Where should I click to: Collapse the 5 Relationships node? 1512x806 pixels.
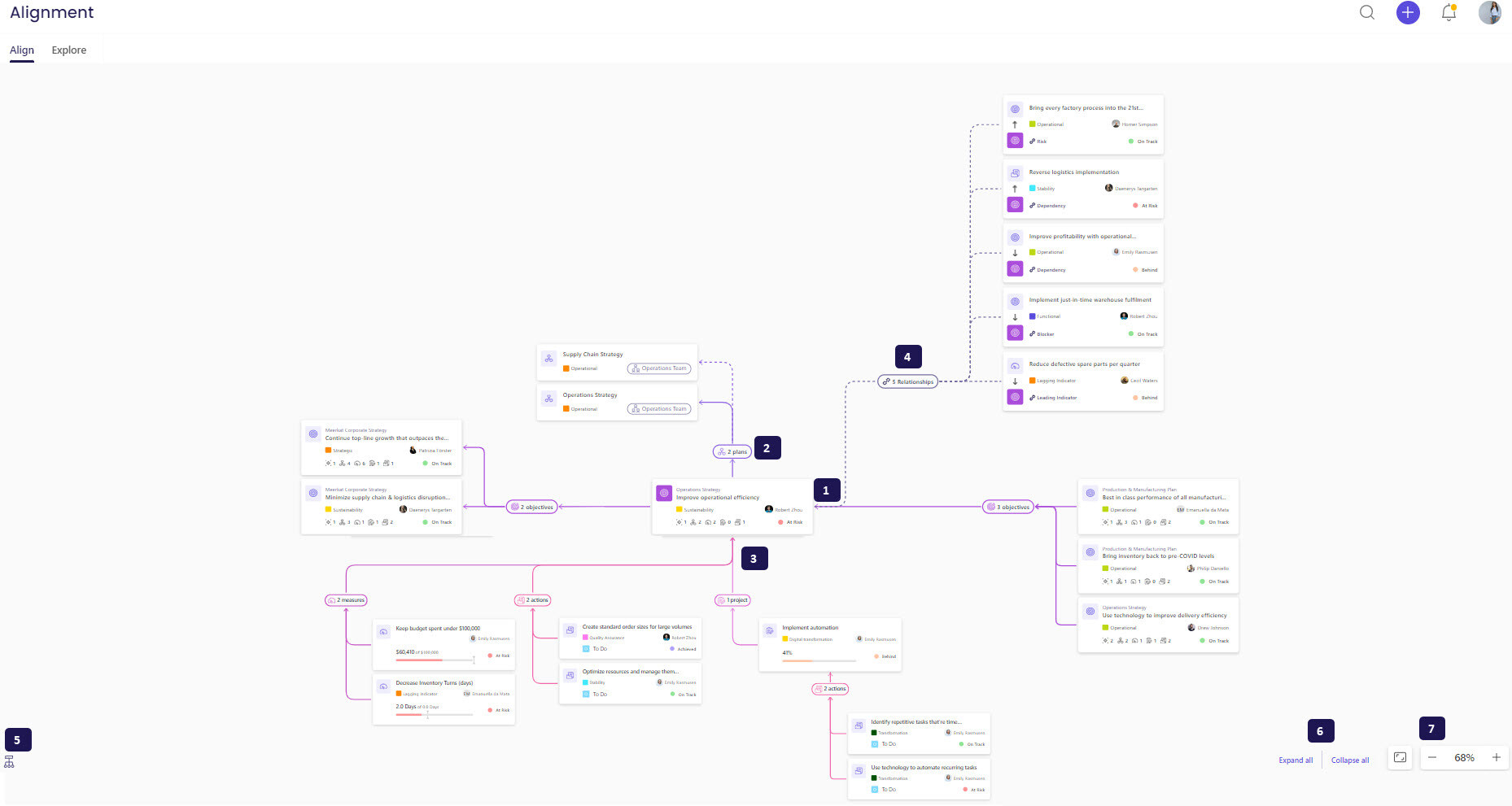(907, 381)
